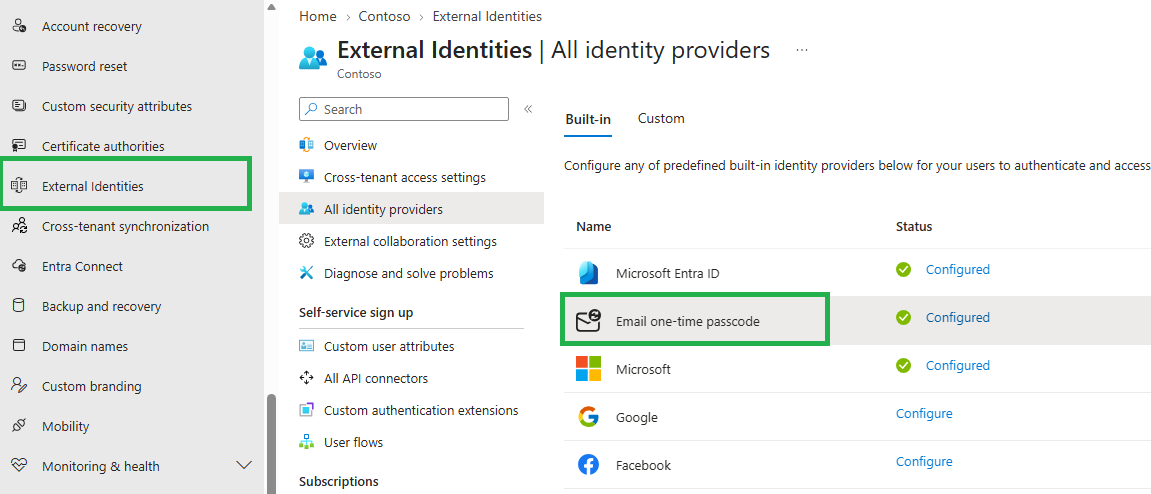The height and width of the screenshot is (494, 1151).
Task: Click the Google provider name text
Action: (x=636, y=418)
